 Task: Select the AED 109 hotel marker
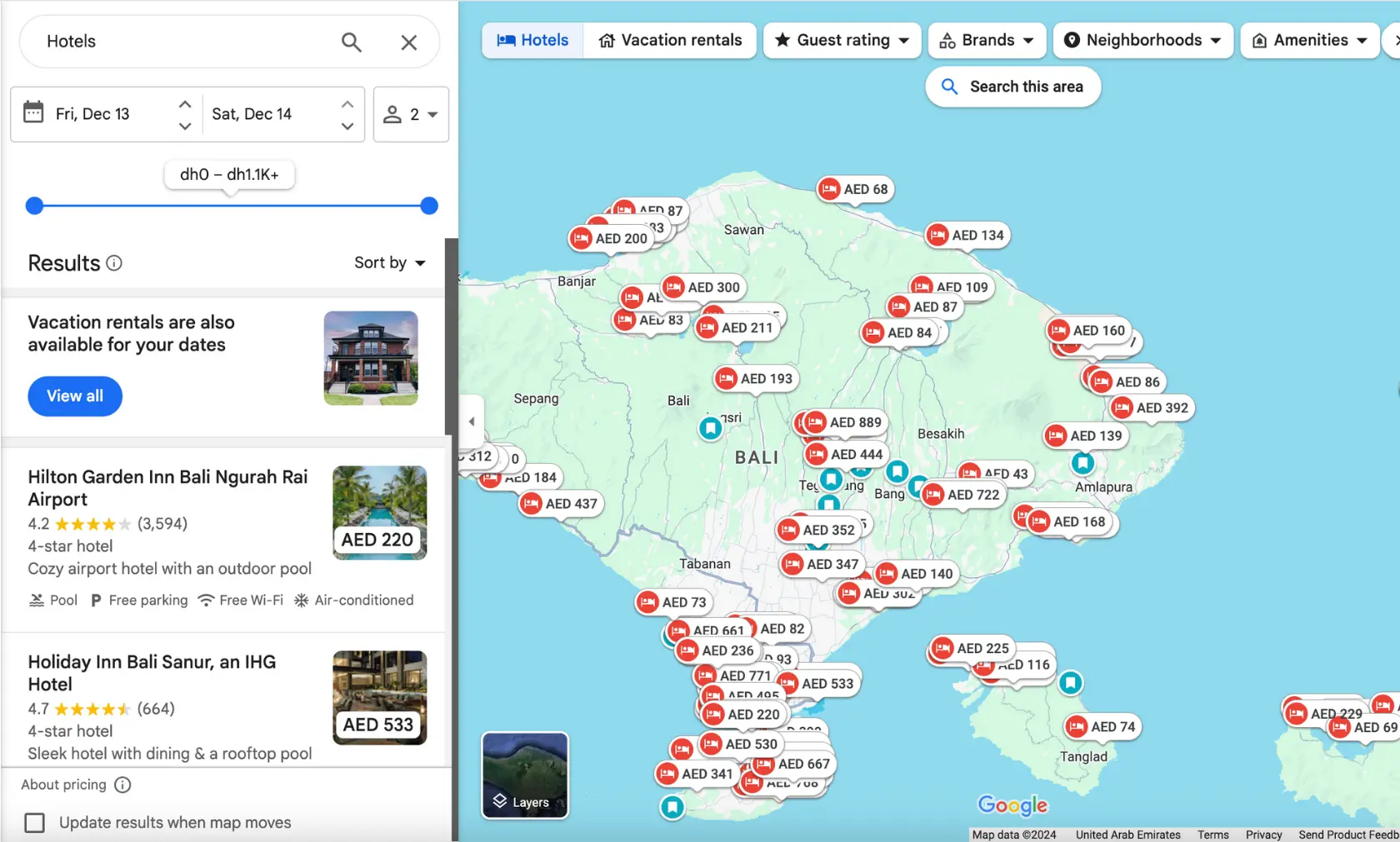point(950,286)
